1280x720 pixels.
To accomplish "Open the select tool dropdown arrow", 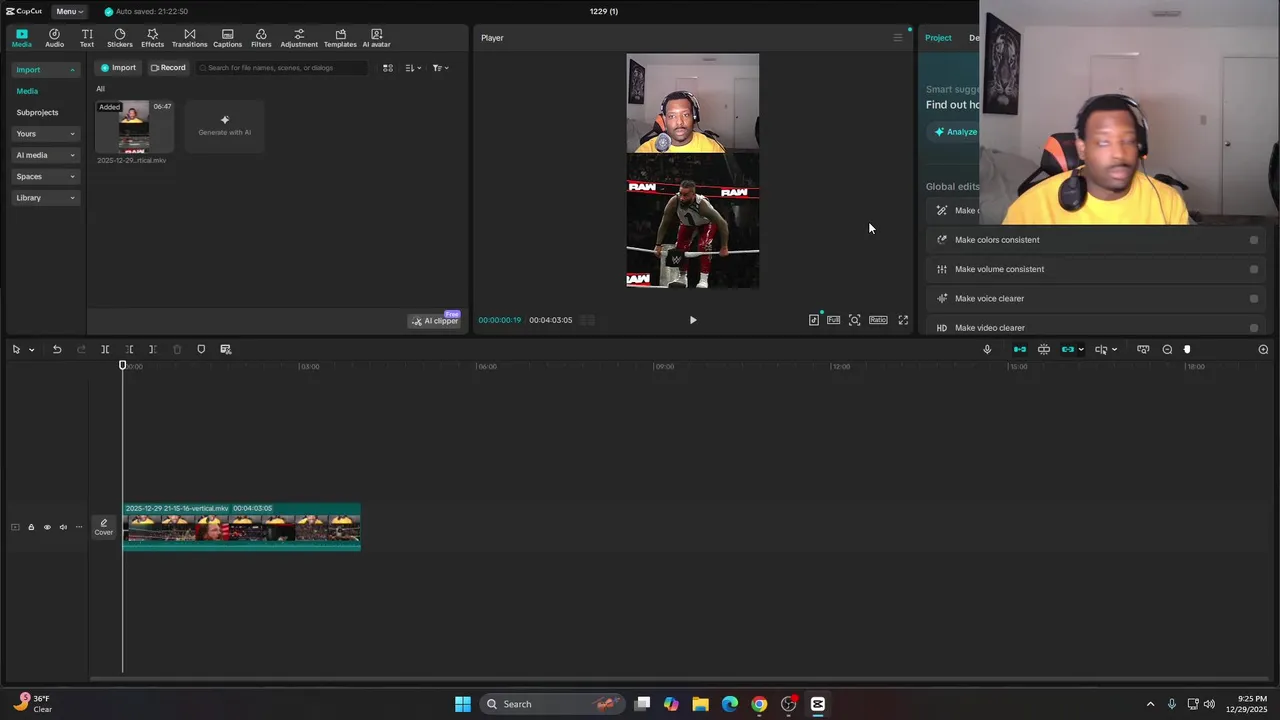I will coord(32,350).
